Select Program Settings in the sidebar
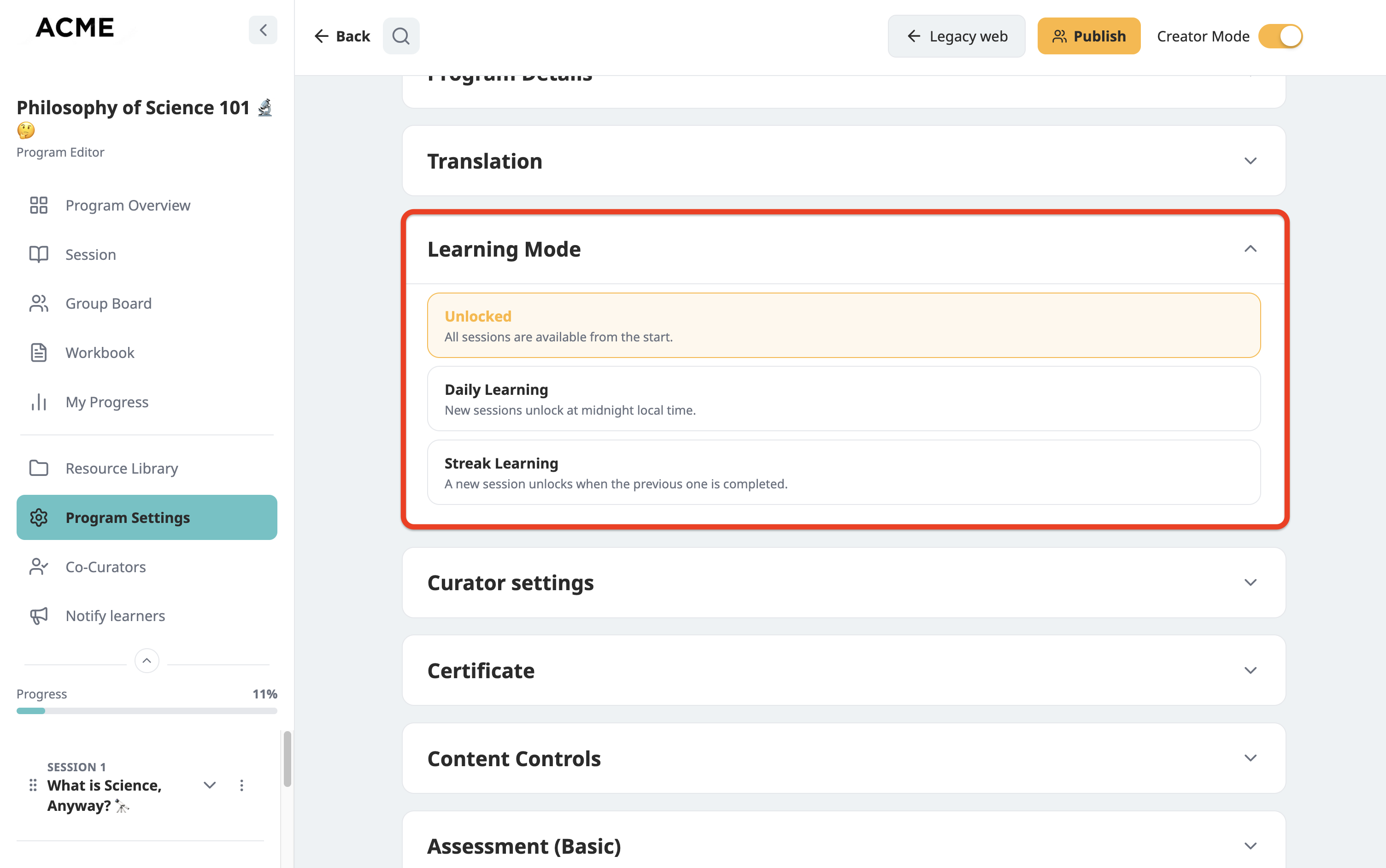 [x=147, y=517]
